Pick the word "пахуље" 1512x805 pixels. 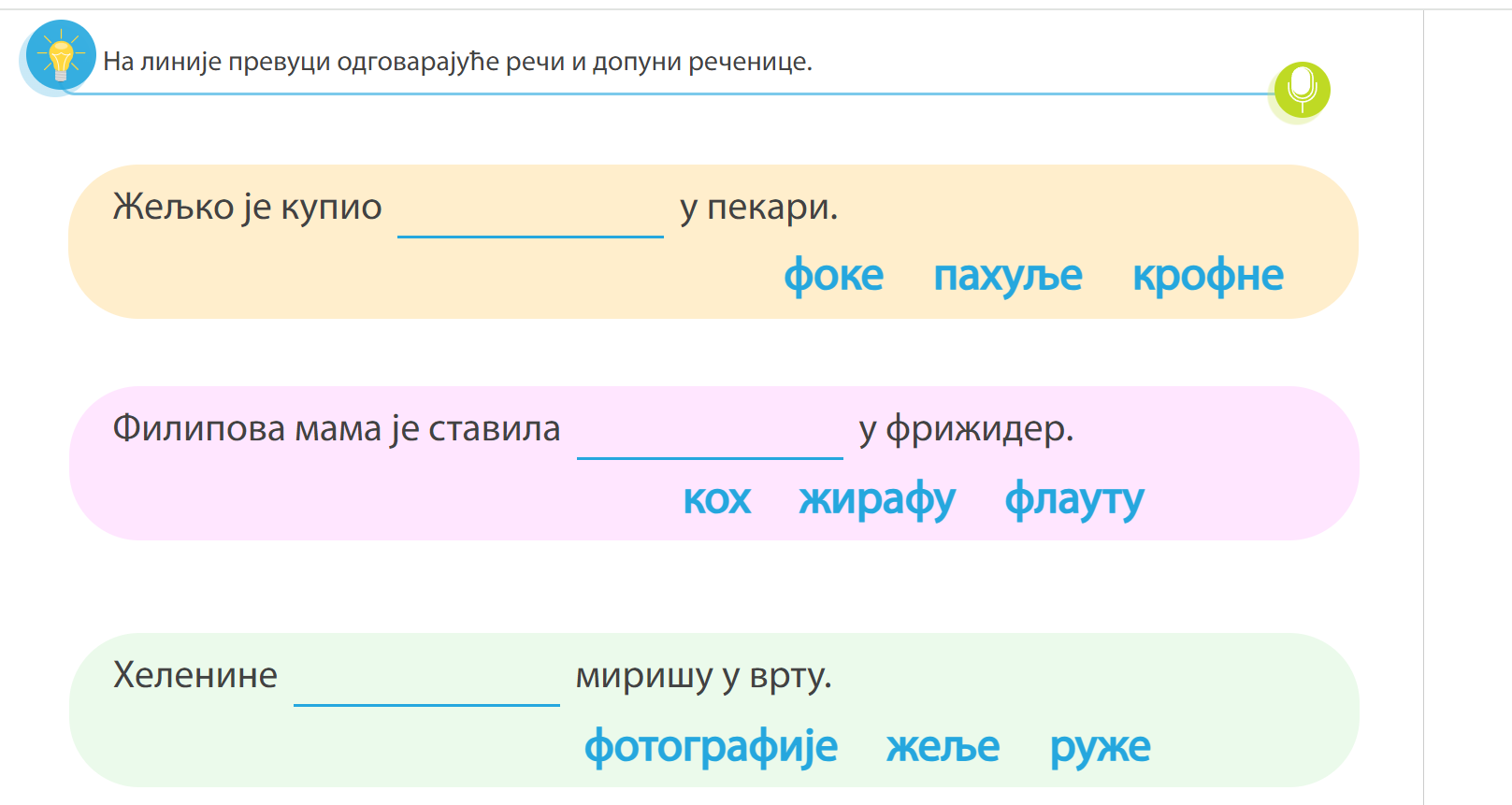pos(1007,276)
